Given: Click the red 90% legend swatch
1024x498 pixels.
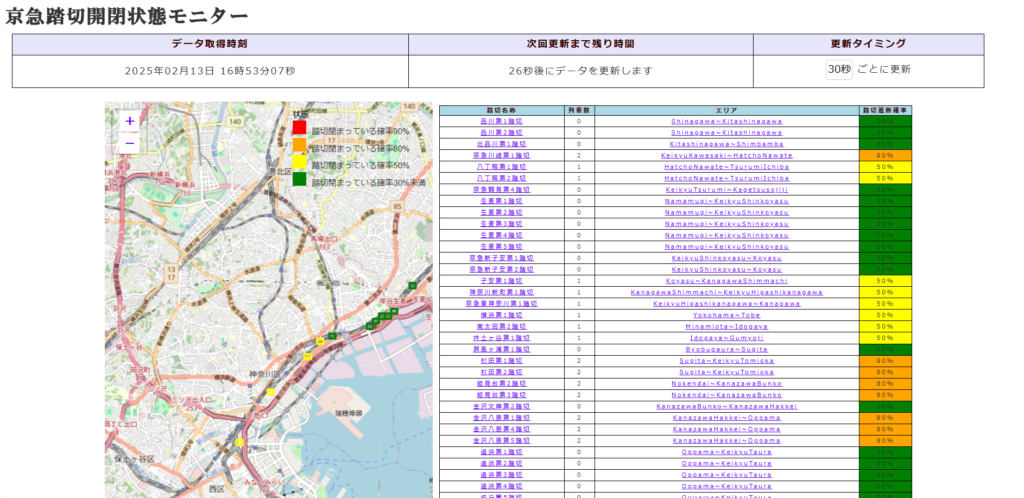Looking at the screenshot, I should coord(299,128).
